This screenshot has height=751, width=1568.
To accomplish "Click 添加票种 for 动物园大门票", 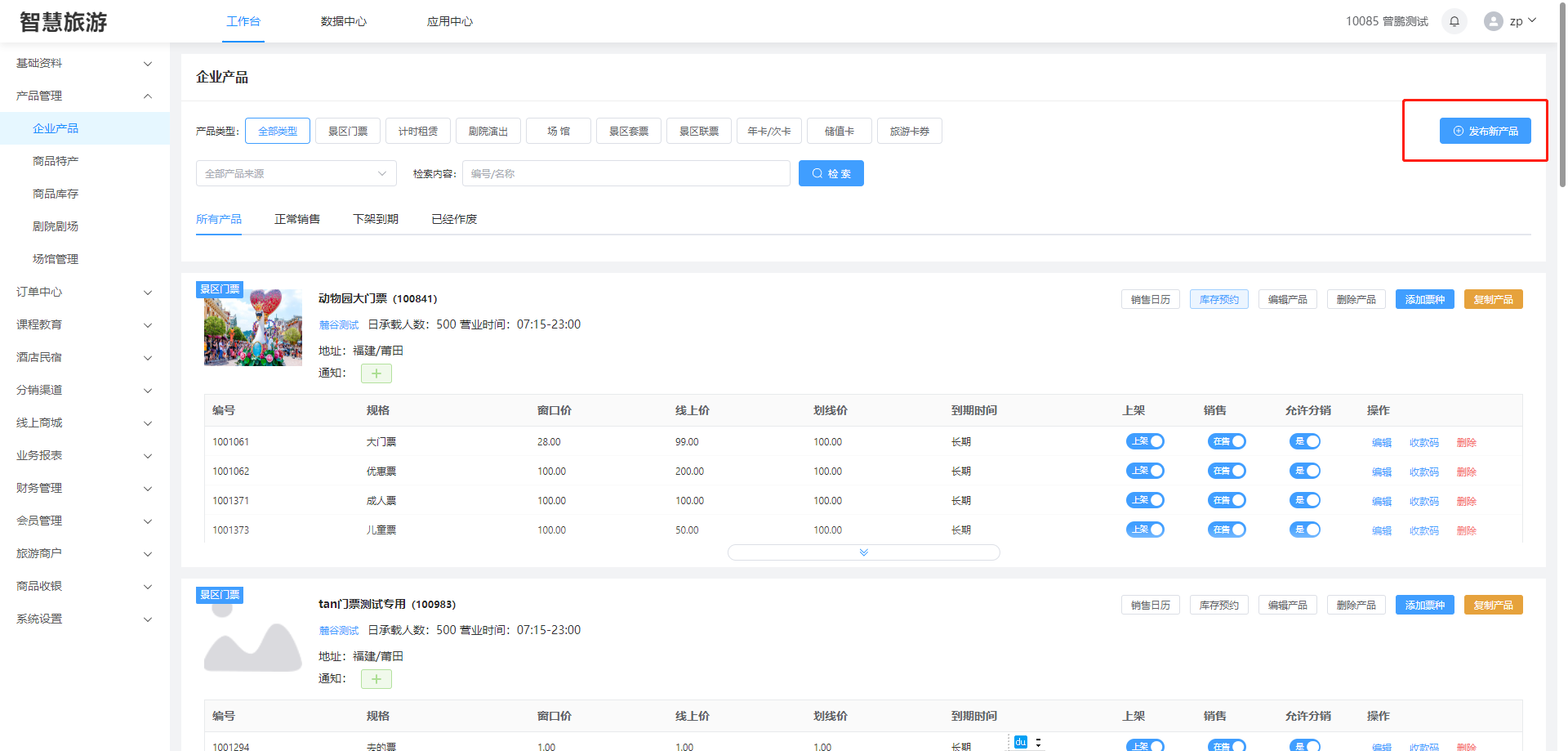I will click(x=1424, y=300).
